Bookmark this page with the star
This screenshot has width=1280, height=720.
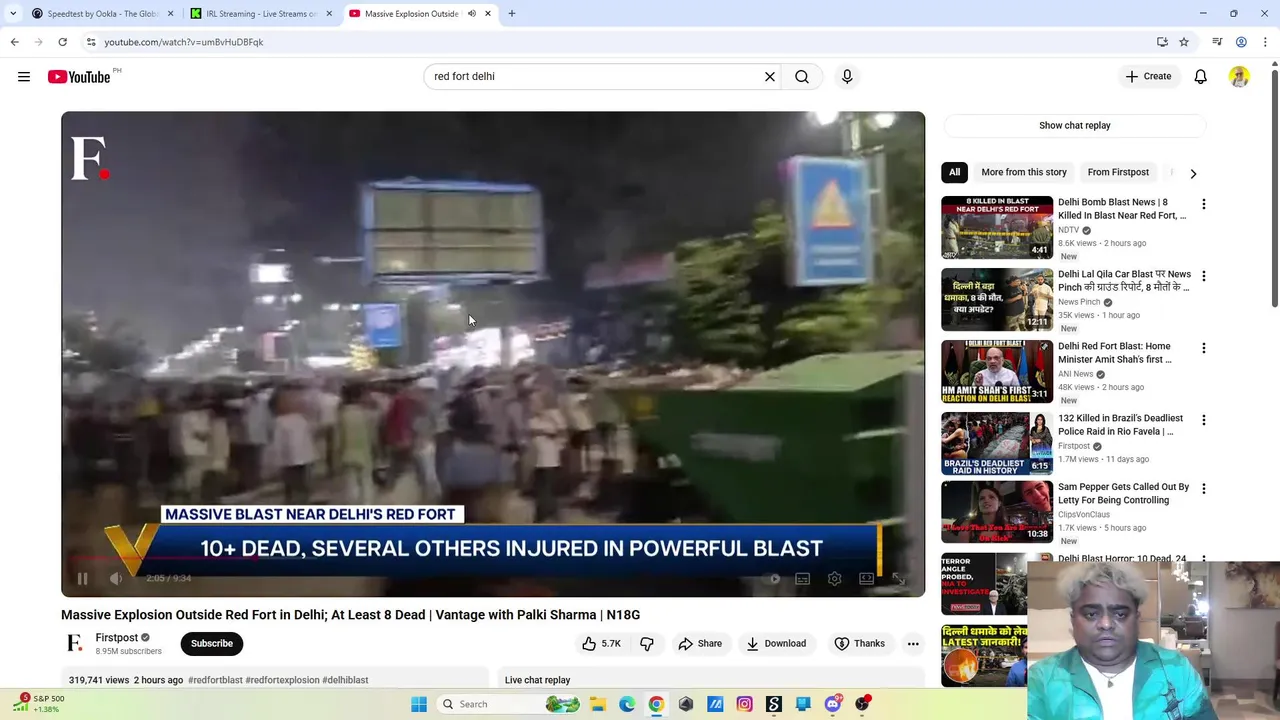coord(1184,42)
